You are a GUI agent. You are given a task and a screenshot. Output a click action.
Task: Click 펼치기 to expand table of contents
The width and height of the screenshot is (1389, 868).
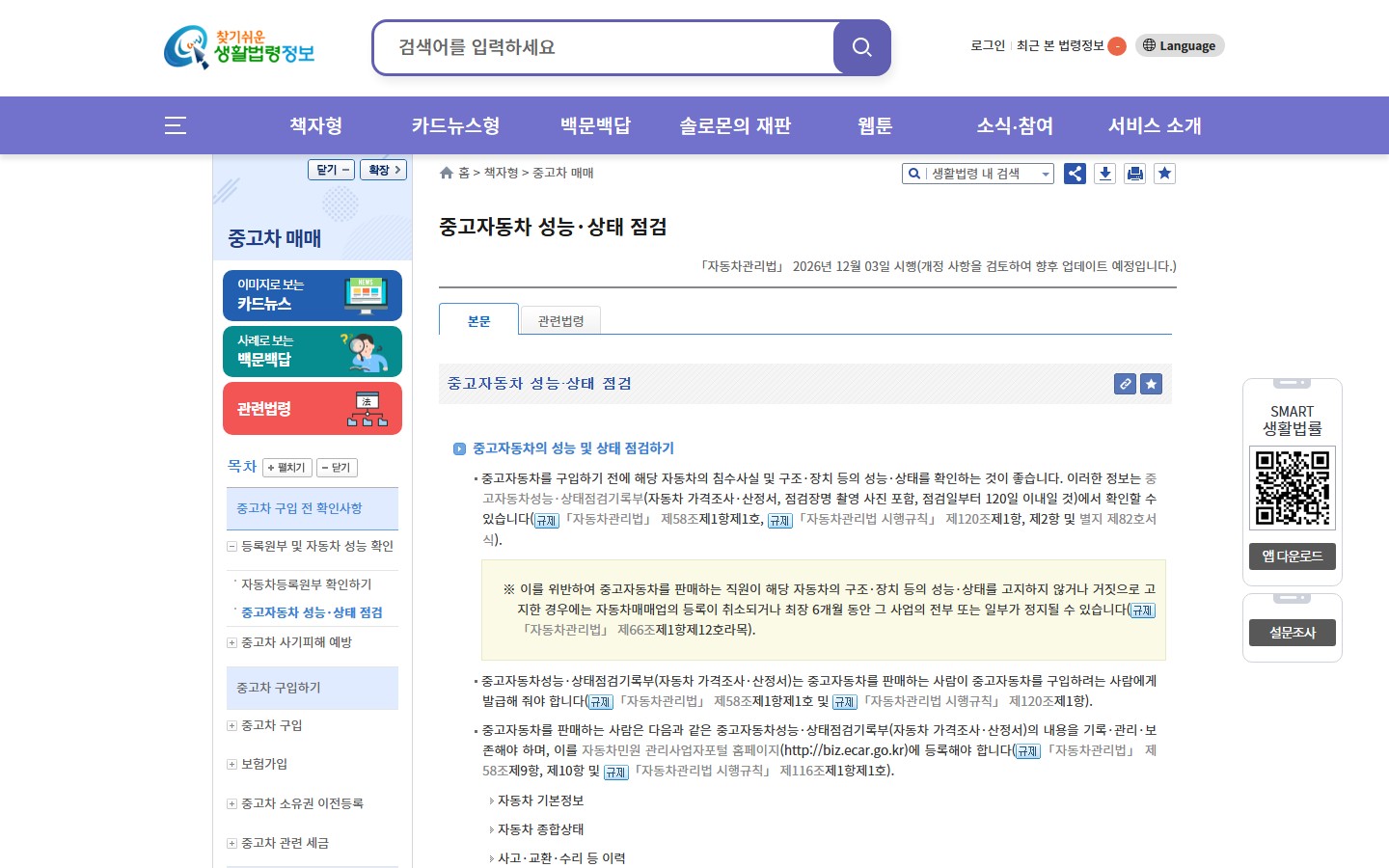coord(287,468)
